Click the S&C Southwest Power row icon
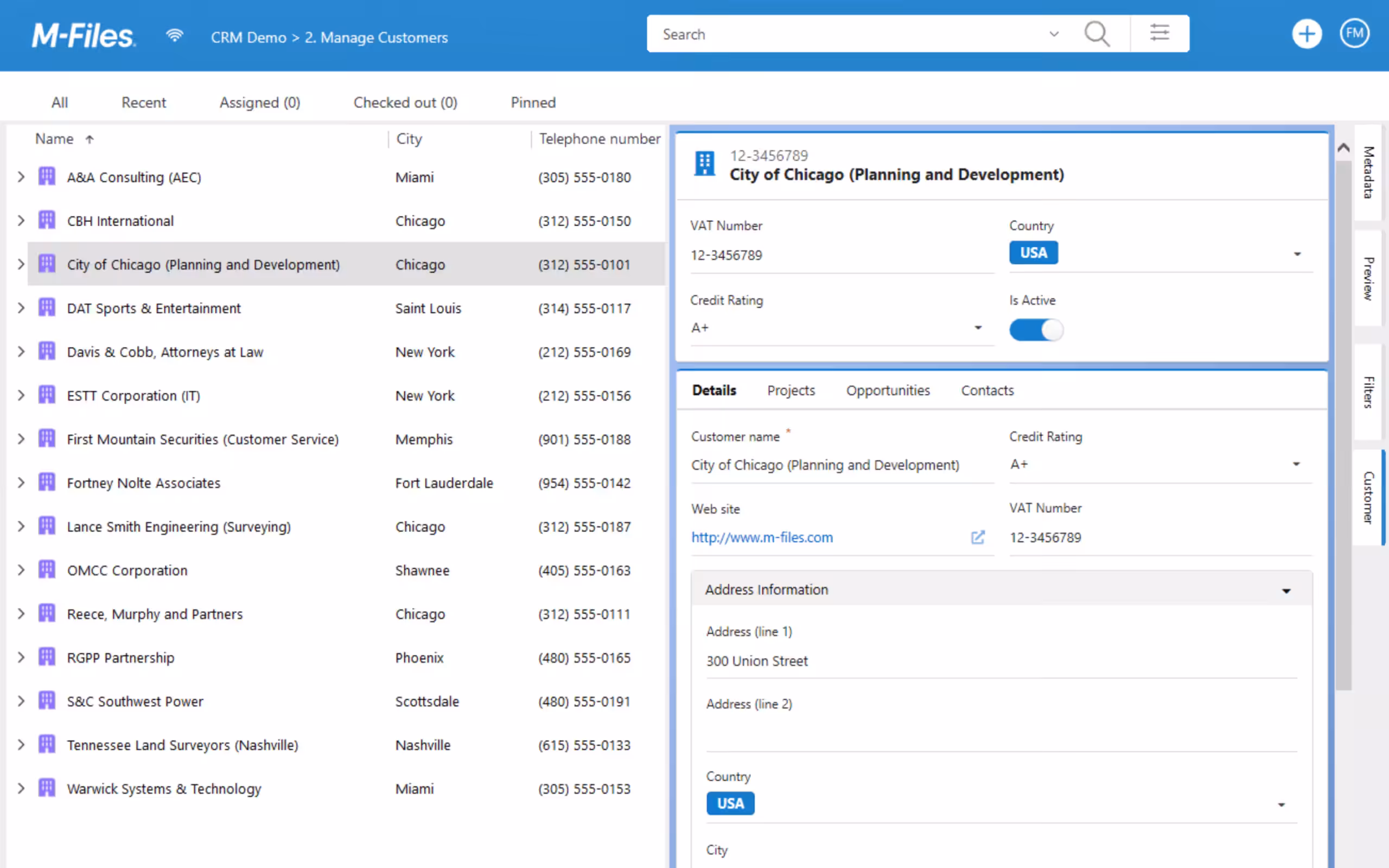Screen dimensions: 1389x868 coord(47,700)
